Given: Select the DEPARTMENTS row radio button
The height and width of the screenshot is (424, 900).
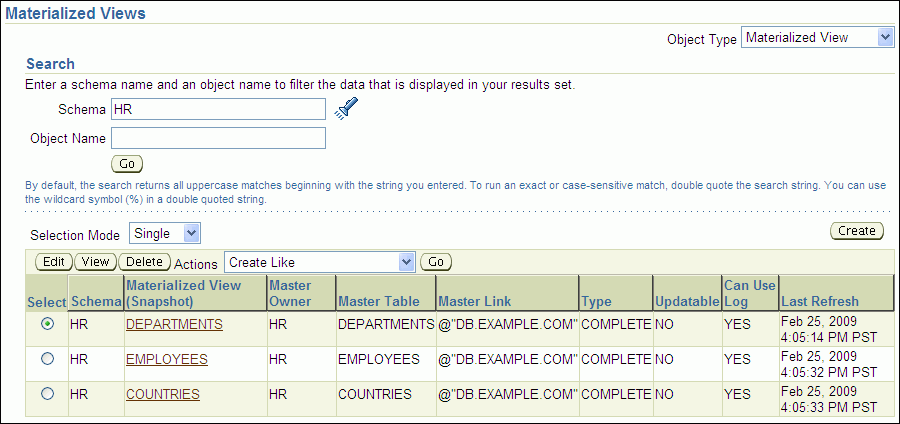Looking at the screenshot, I should click(x=47, y=324).
